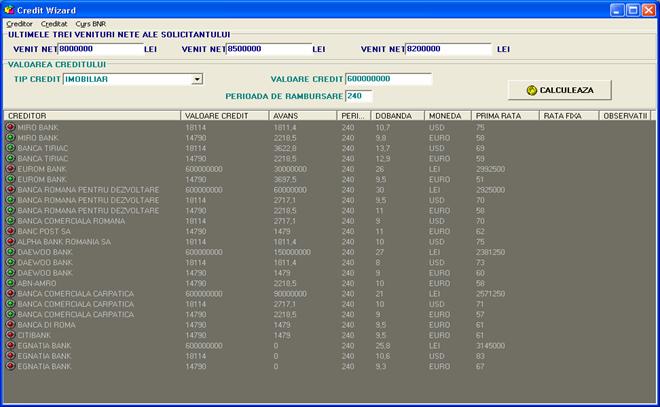Viewport: 660px width, 407px height.
Task: Click green icon of BANCA COMERCIALA CARPATICA USD row
Action: pyautogui.click(x=11, y=303)
